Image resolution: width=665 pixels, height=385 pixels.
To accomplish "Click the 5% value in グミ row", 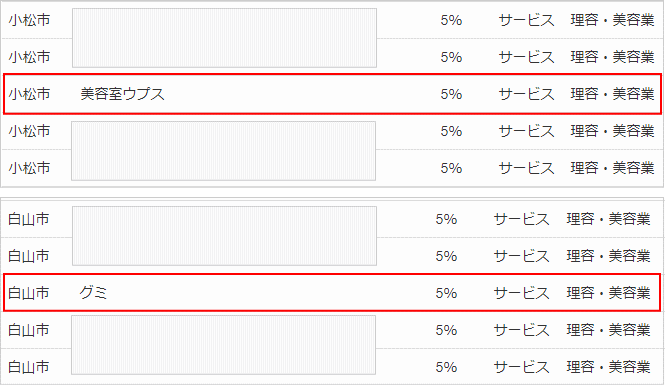I will [x=446, y=293].
